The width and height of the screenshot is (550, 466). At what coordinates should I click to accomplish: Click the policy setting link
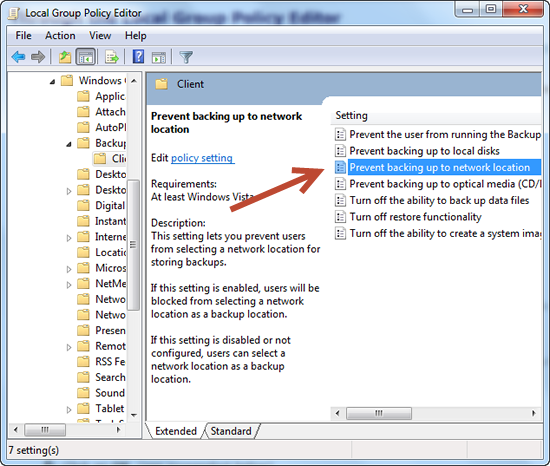[202, 158]
